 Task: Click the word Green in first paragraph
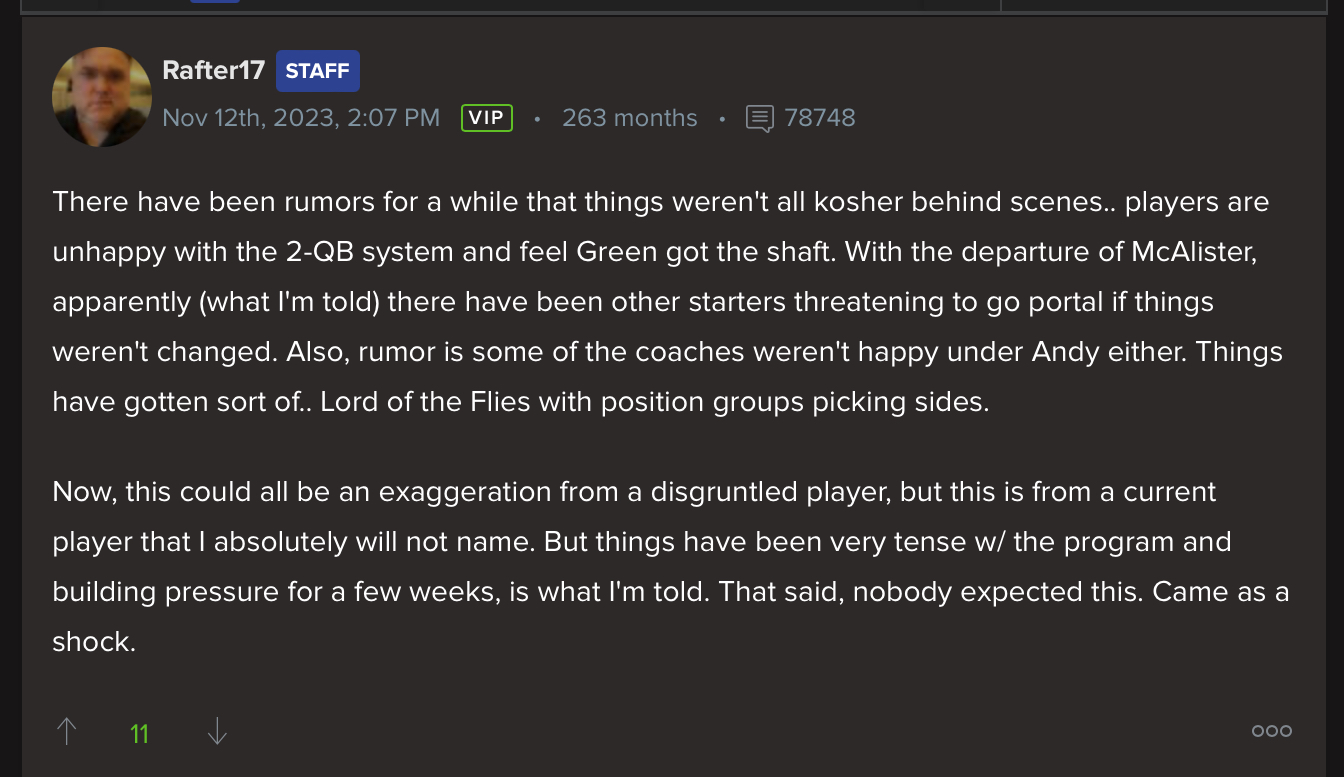(x=612, y=251)
